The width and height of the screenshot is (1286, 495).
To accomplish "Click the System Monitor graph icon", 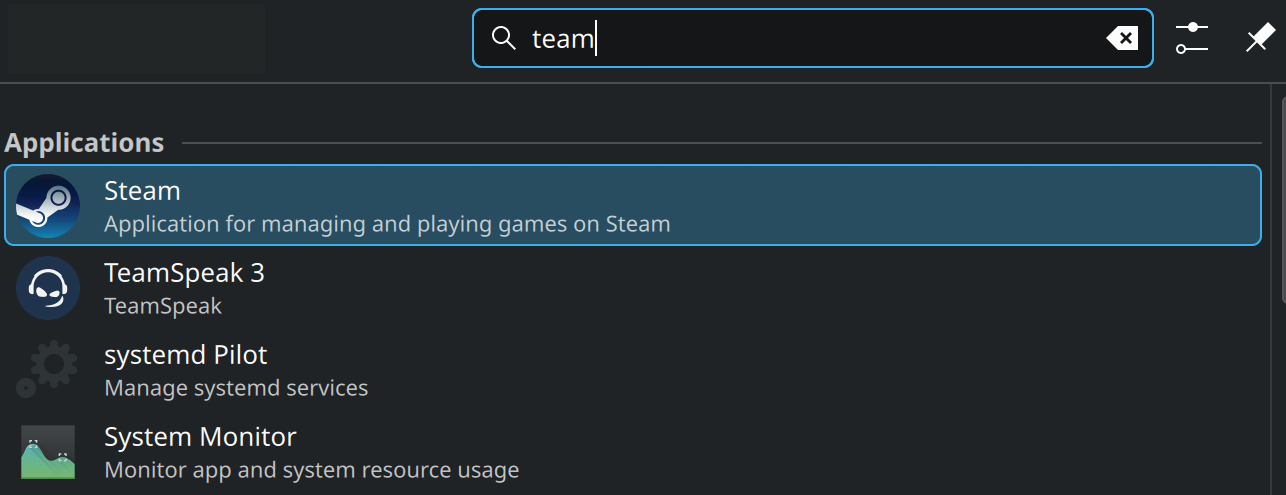I will [x=48, y=452].
